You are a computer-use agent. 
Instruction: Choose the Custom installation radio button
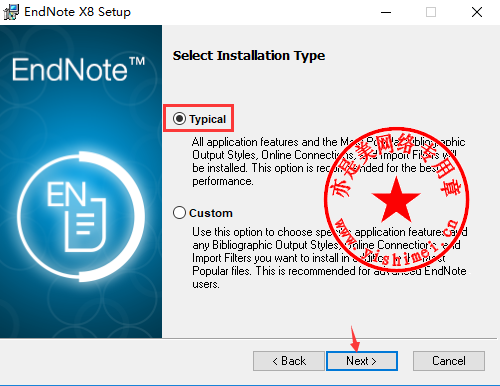[179, 213]
